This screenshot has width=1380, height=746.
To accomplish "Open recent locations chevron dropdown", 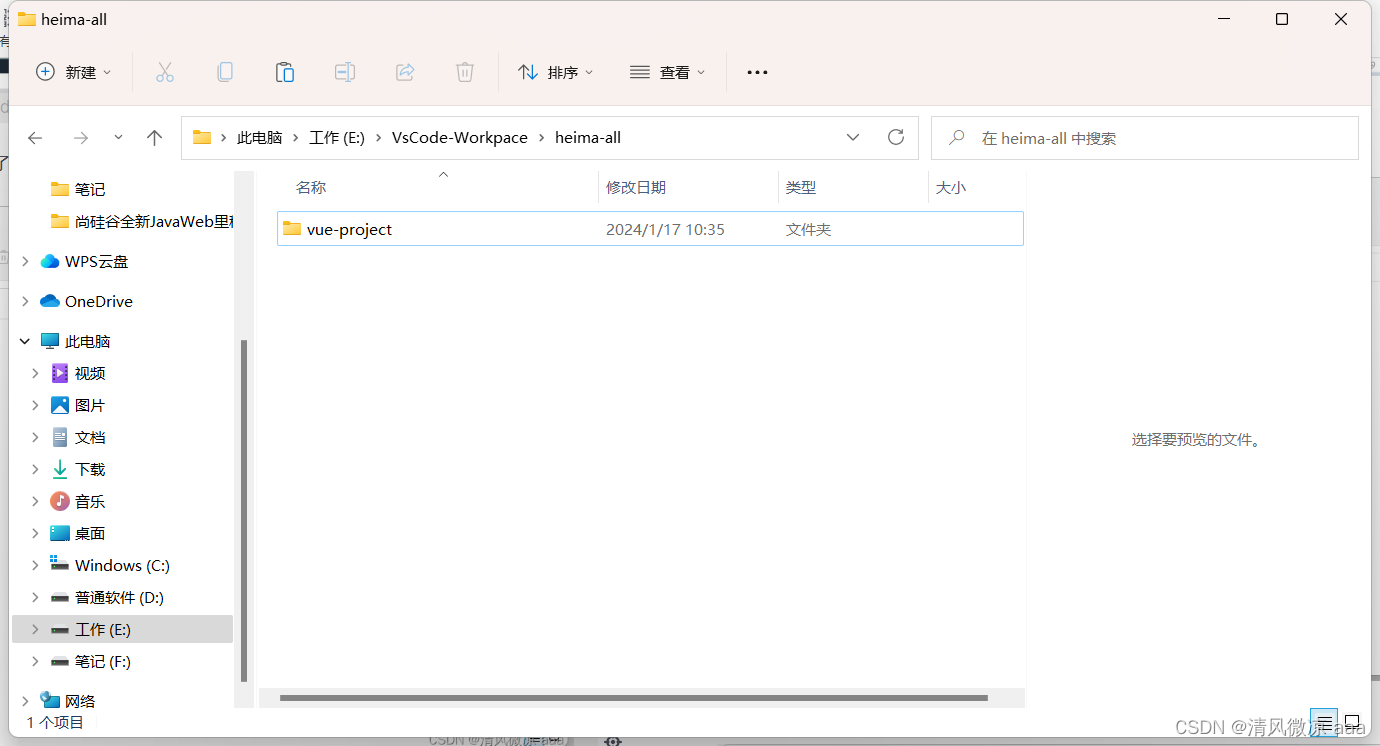I will coord(118,138).
